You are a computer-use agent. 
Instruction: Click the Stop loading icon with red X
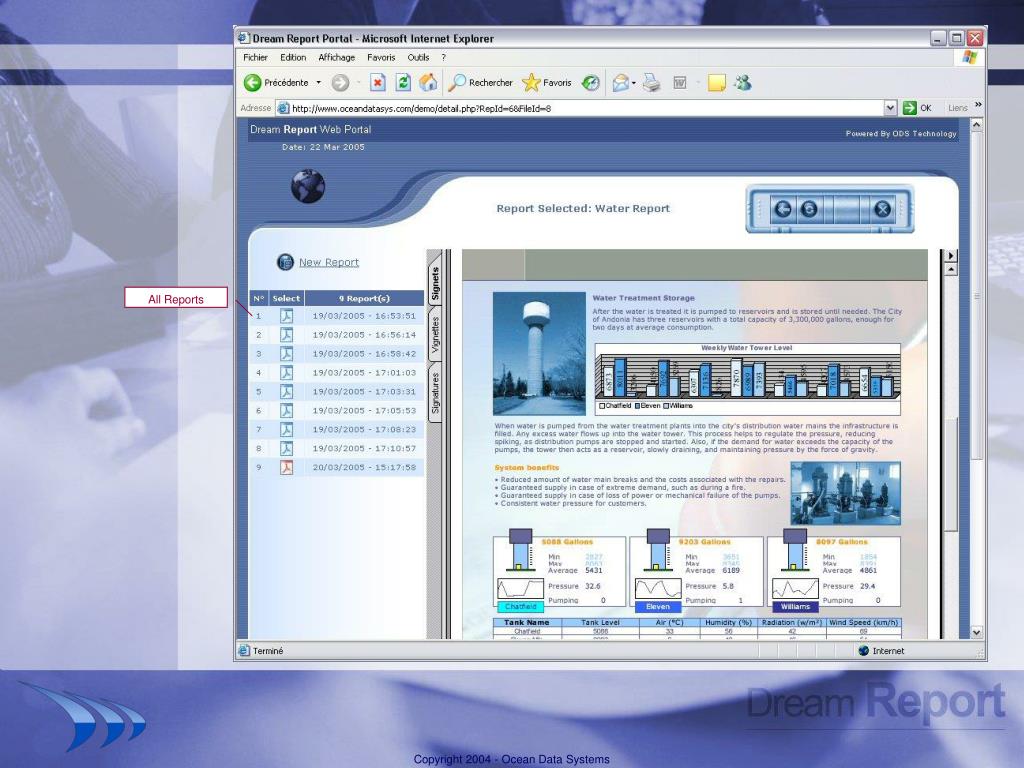[377, 82]
